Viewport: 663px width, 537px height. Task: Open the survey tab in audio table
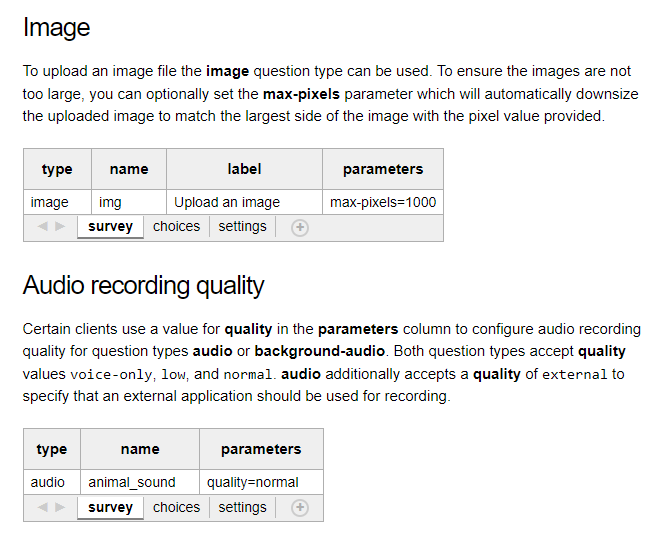110,507
